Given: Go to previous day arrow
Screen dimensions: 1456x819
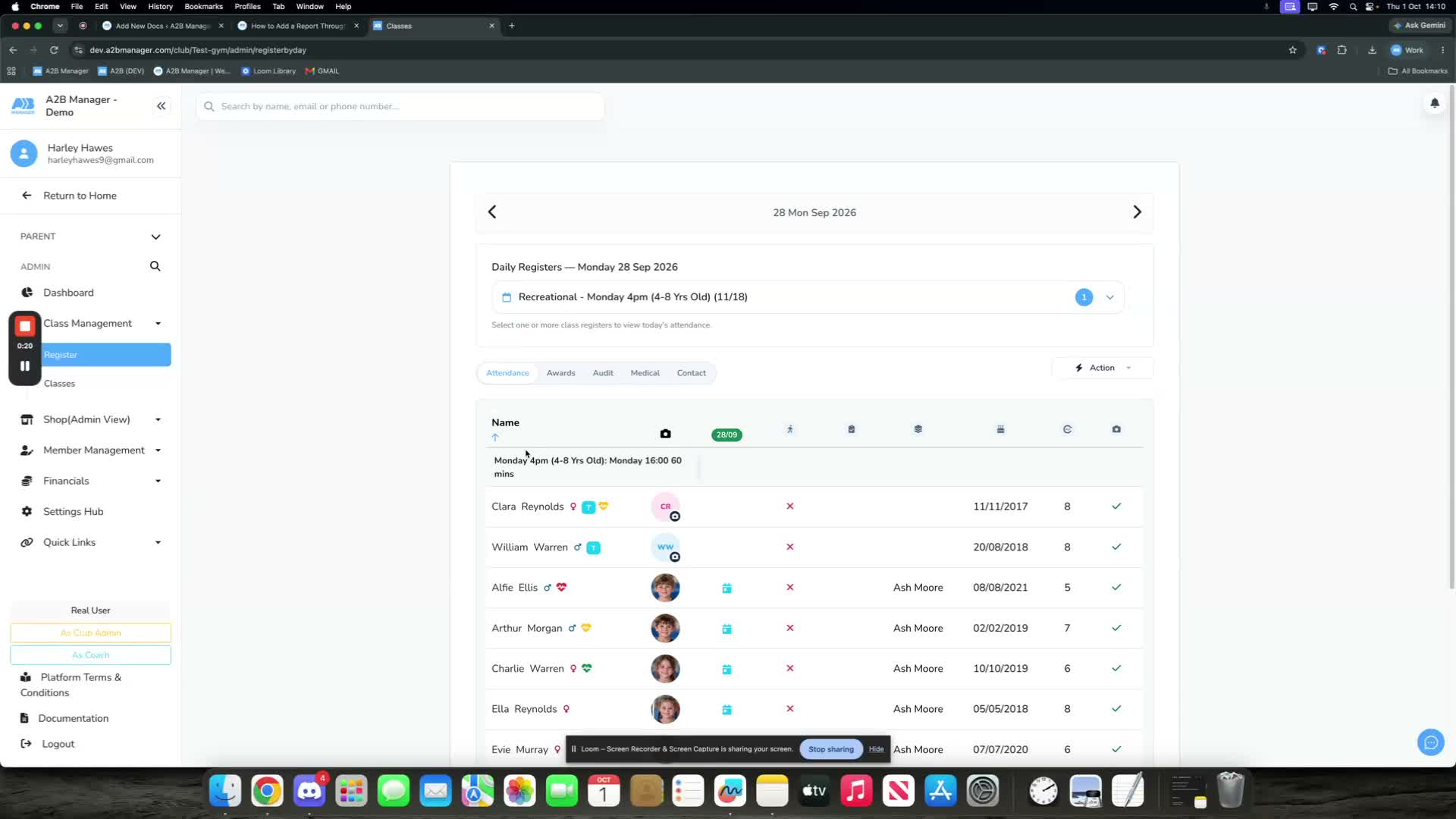Looking at the screenshot, I should pos(492,212).
